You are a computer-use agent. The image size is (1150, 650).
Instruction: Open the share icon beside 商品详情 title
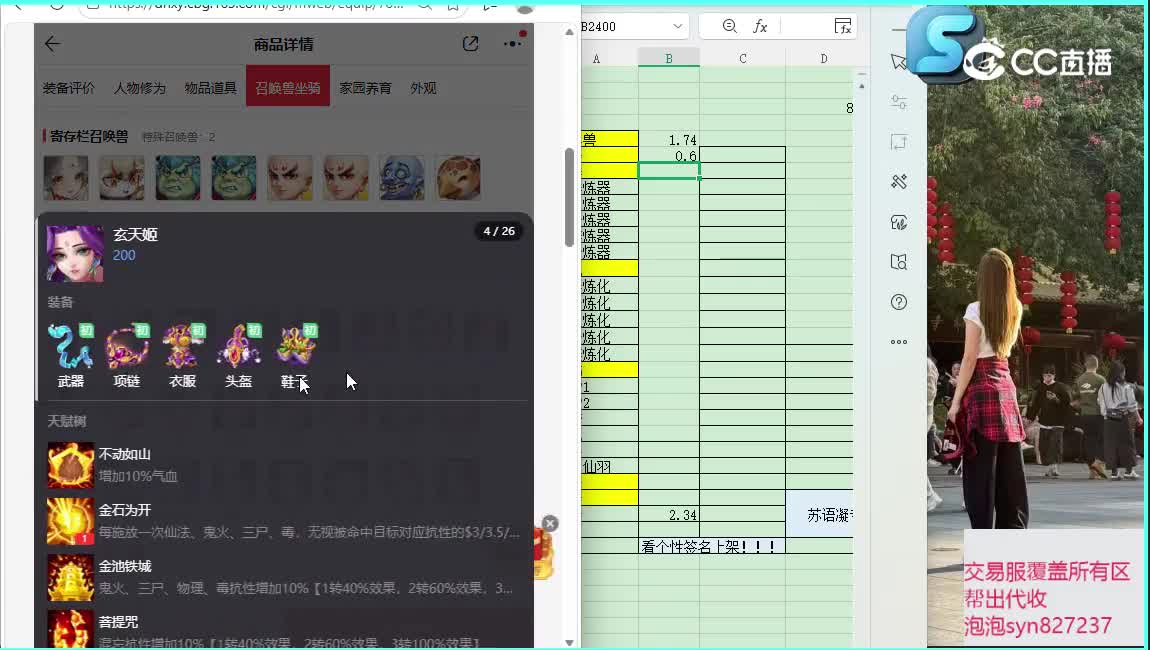tap(471, 44)
